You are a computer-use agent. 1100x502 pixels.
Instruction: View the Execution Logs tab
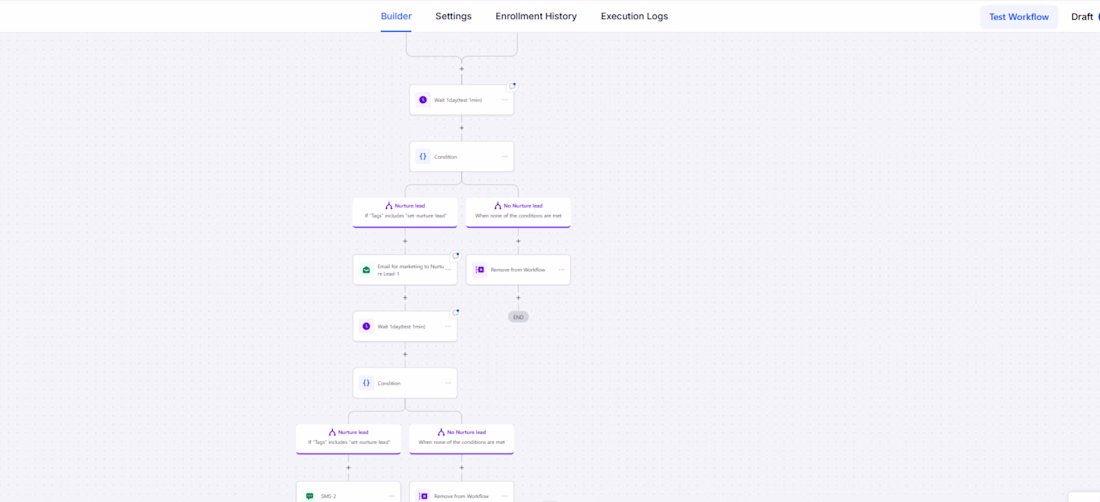(634, 16)
